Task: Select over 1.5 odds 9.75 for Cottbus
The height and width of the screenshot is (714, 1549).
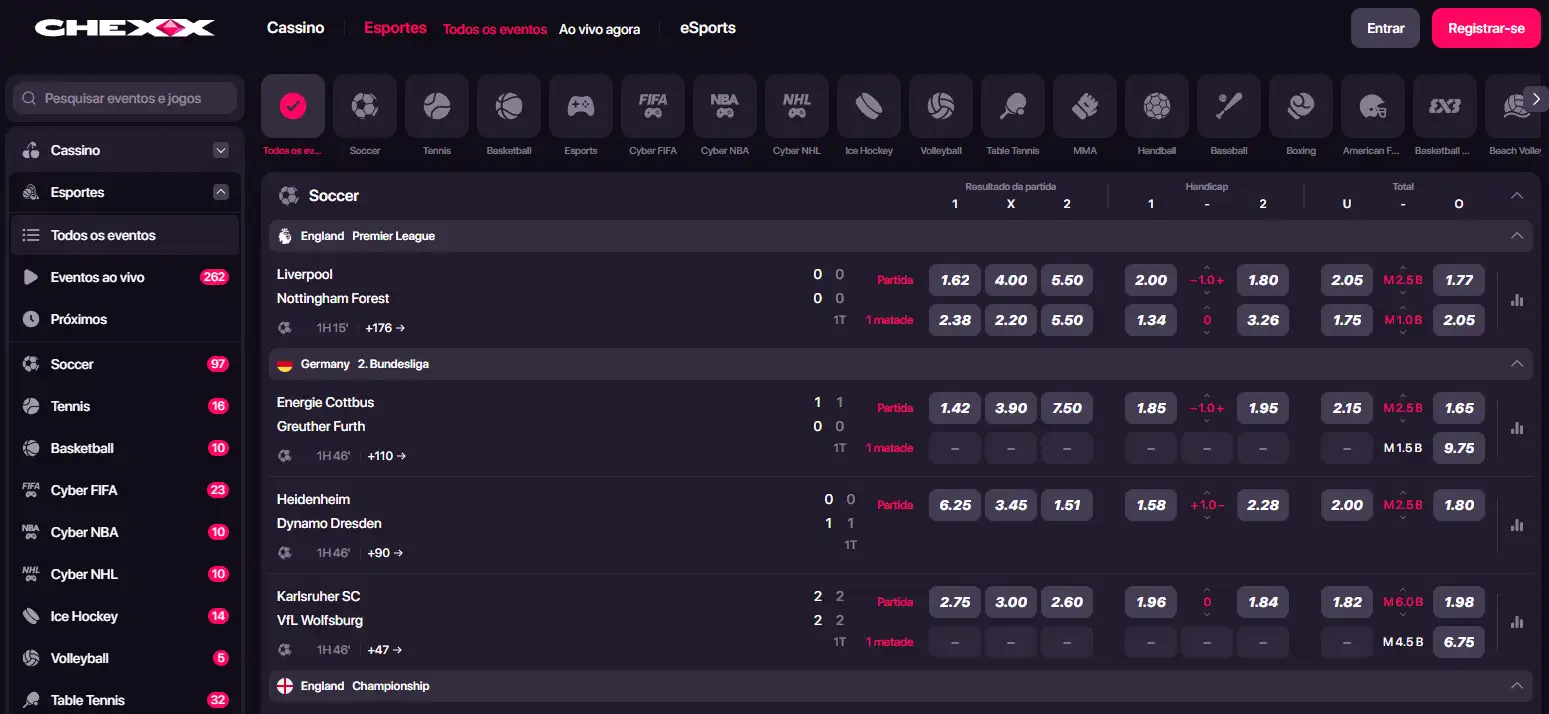Action: click(1459, 448)
